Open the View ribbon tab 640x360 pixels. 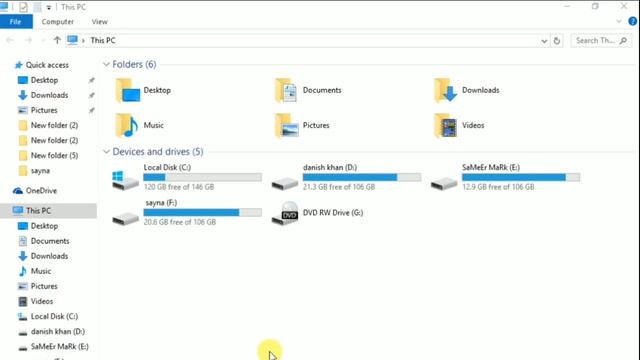[100, 22]
